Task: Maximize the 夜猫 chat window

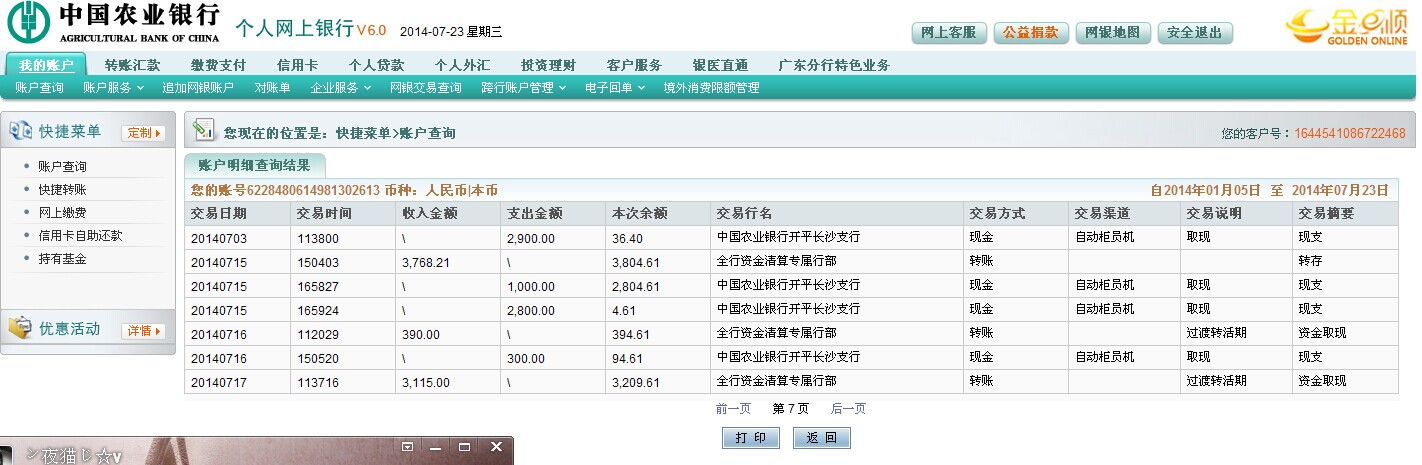Action: [x=465, y=447]
